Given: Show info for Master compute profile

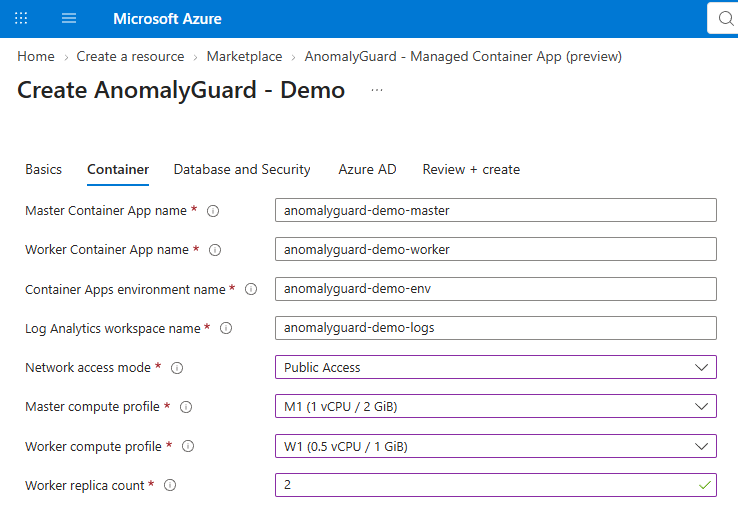Looking at the screenshot, I should click(x=186, y=407).
